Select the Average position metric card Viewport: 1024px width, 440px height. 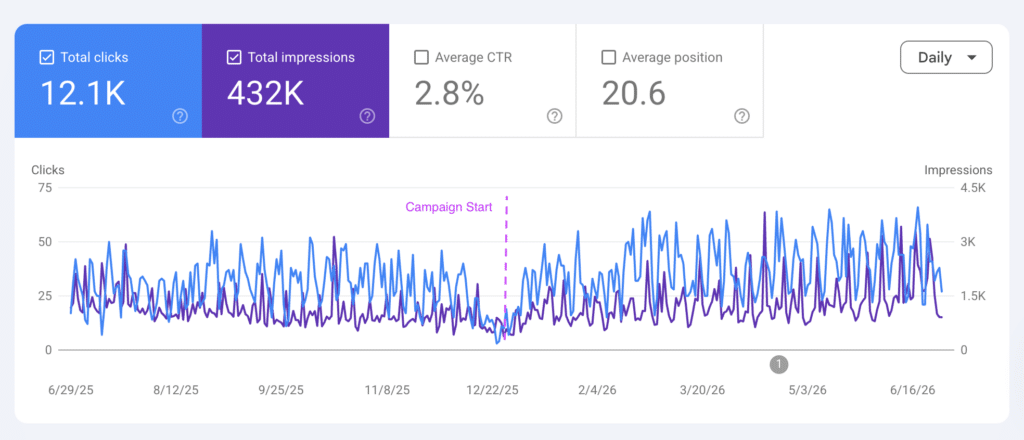coord(669,81)
